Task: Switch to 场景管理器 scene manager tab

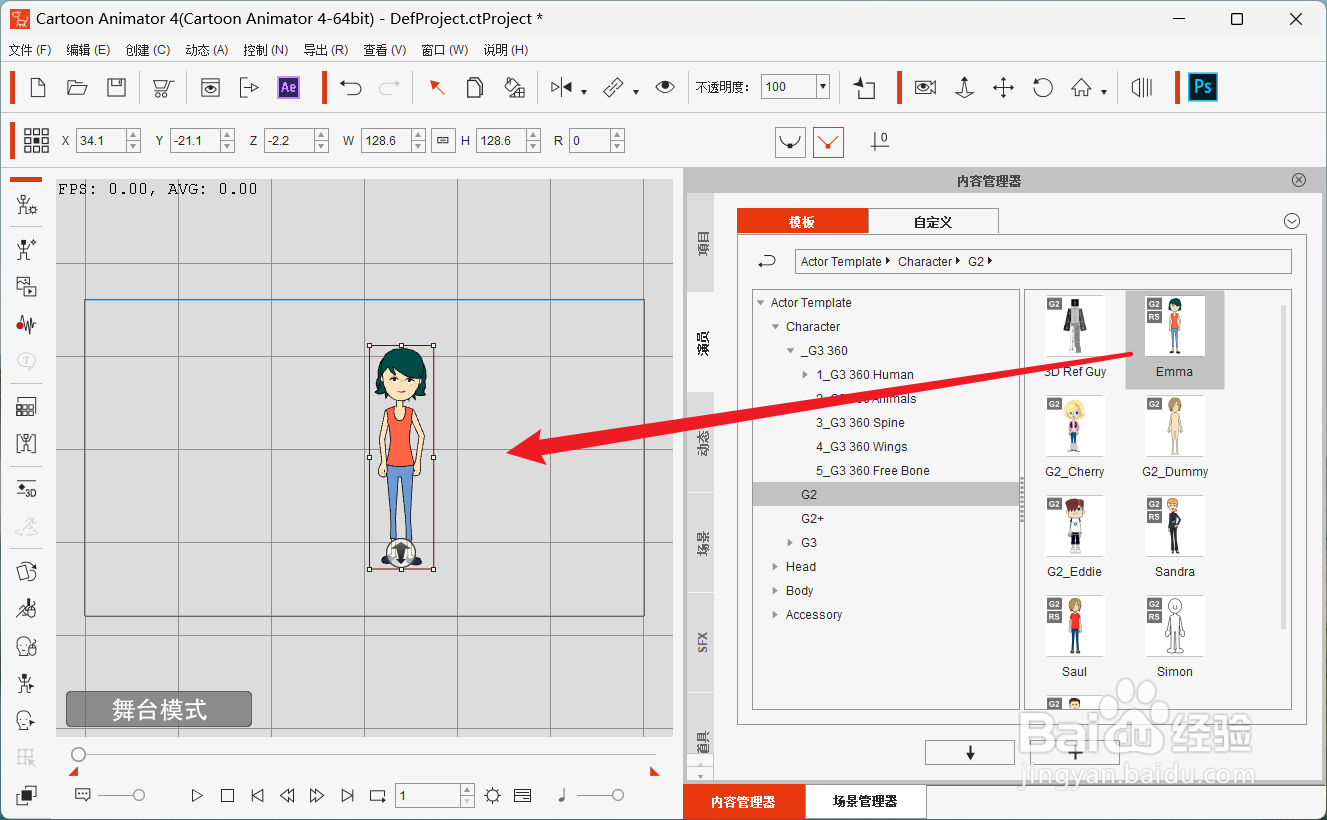Action: (x=865, y=801)
